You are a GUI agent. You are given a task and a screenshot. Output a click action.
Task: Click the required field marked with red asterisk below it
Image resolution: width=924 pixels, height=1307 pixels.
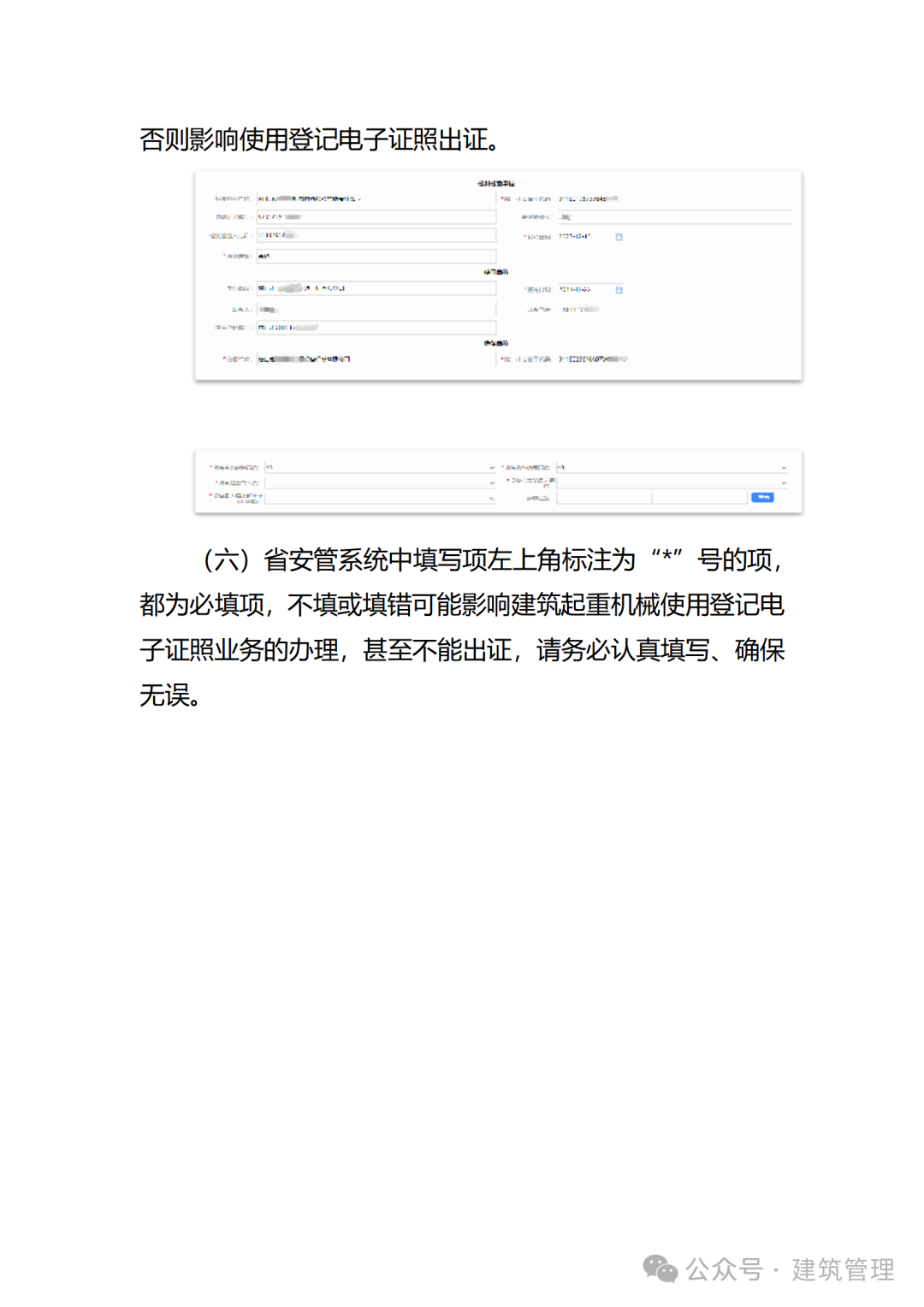point(376,257)
